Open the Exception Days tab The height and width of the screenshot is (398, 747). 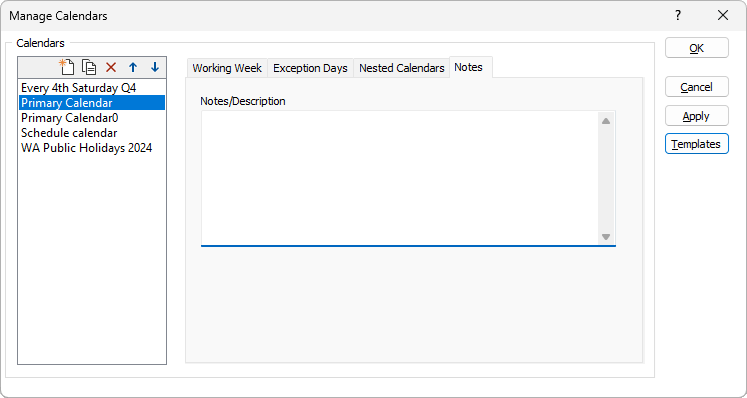click(310, 68)
